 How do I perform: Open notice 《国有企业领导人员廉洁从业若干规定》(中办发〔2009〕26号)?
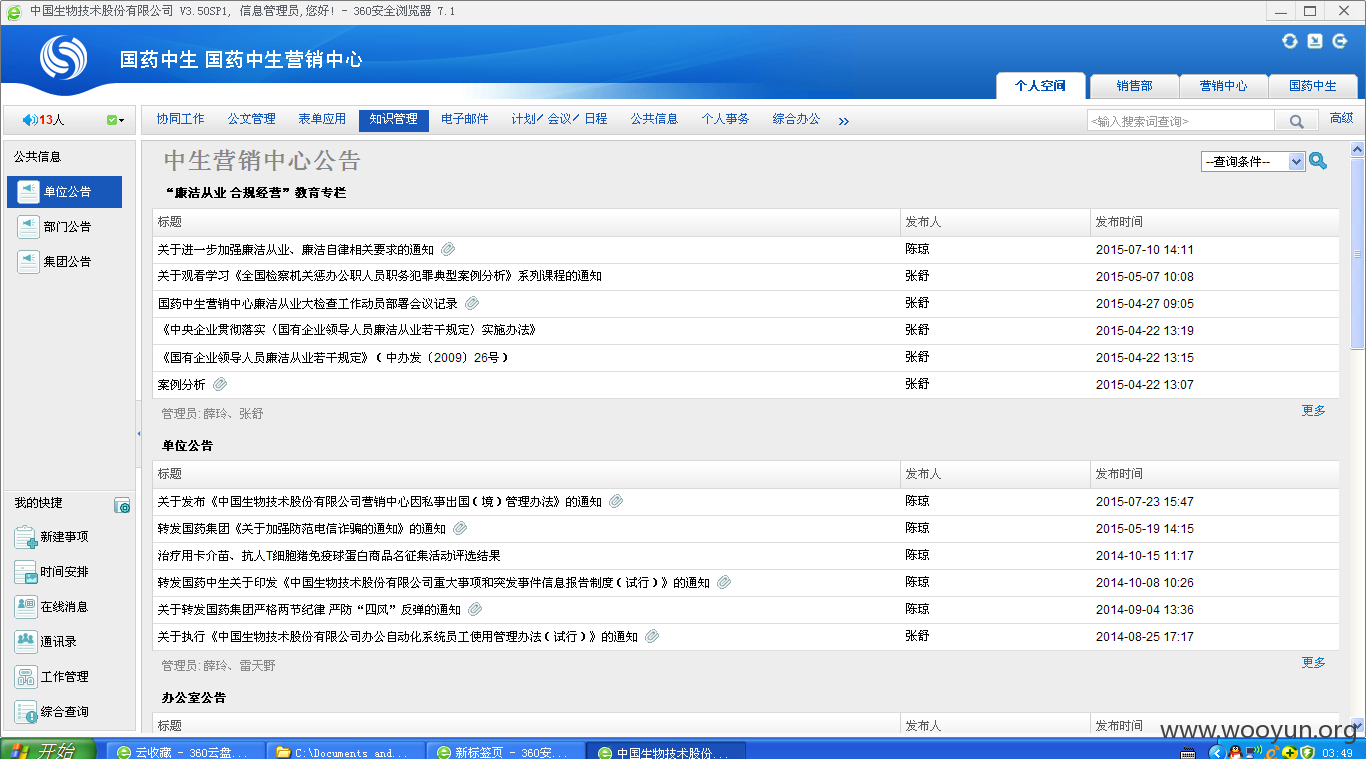(334, 357)
